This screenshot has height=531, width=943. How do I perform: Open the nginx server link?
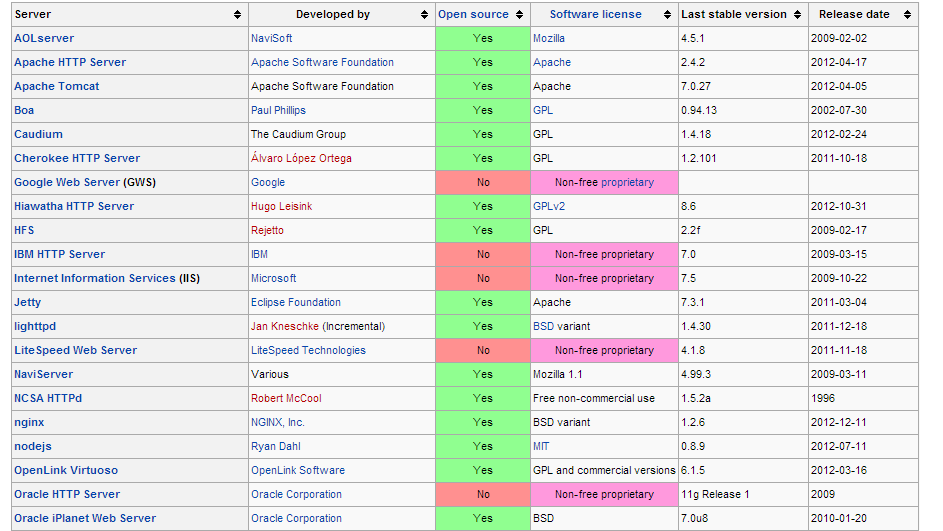29,423
